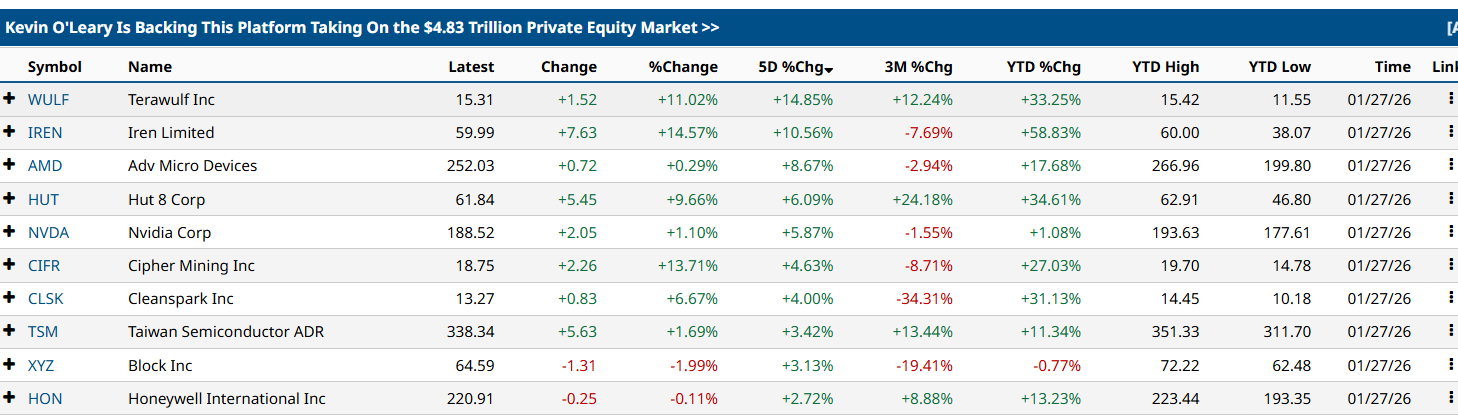Open three-dot links menu for HON
Viewport: 1458px width, 416px height.
point(1450,398)
